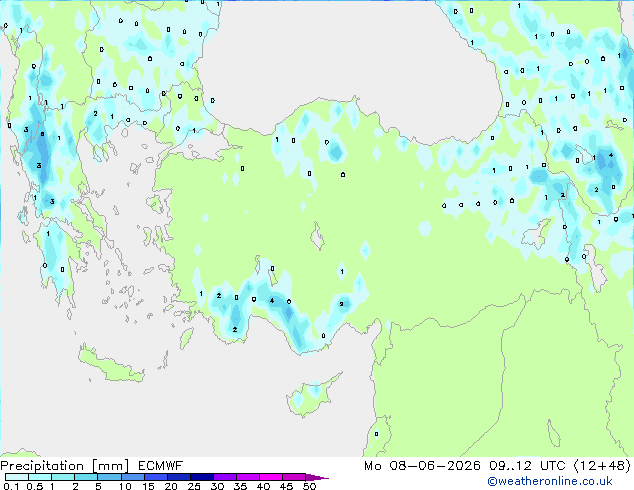Image resolution: width=634 pixels, height=490 pixels.
Task: Click the forecast offset '(12+48)'
Action: tap(602, 466)
